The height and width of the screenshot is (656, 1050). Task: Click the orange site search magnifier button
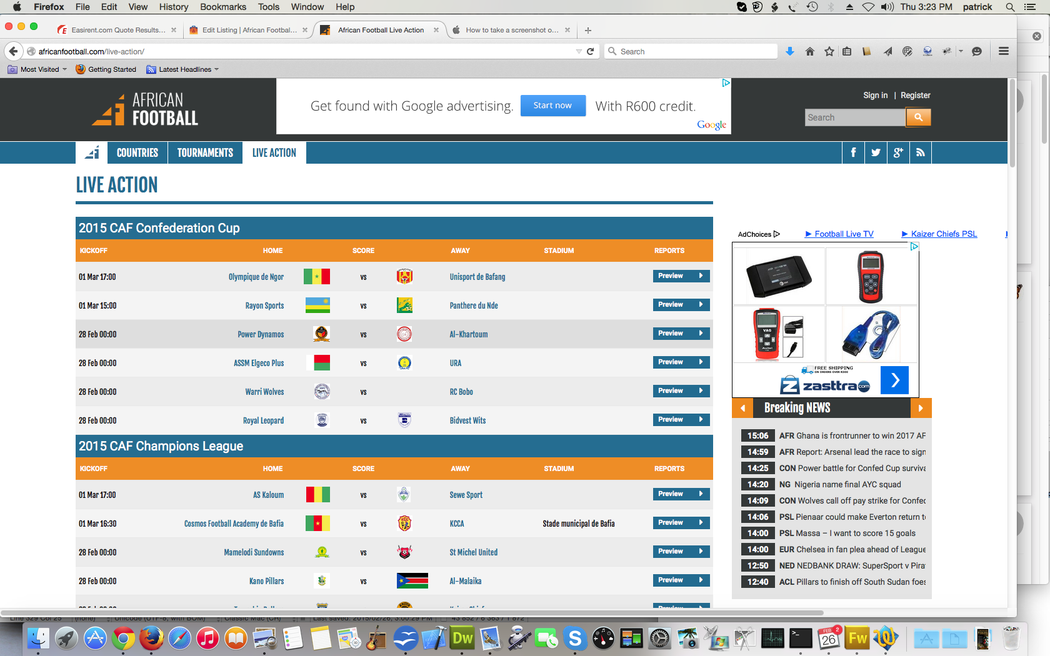click(x=918, y=117)
